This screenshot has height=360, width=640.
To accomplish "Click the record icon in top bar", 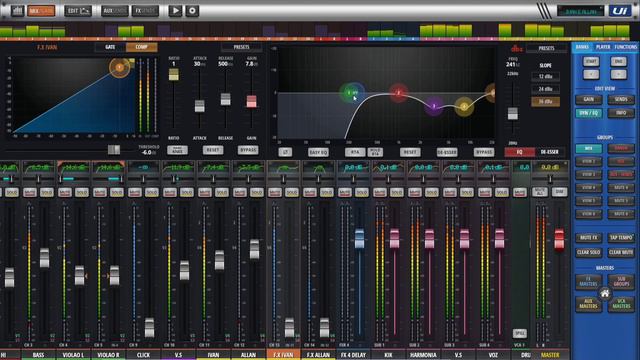I will pyautogui.click(x=192, y=11).
